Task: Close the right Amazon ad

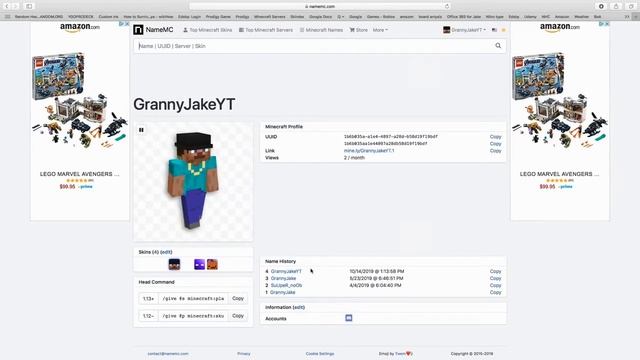Action: (607, 24)
